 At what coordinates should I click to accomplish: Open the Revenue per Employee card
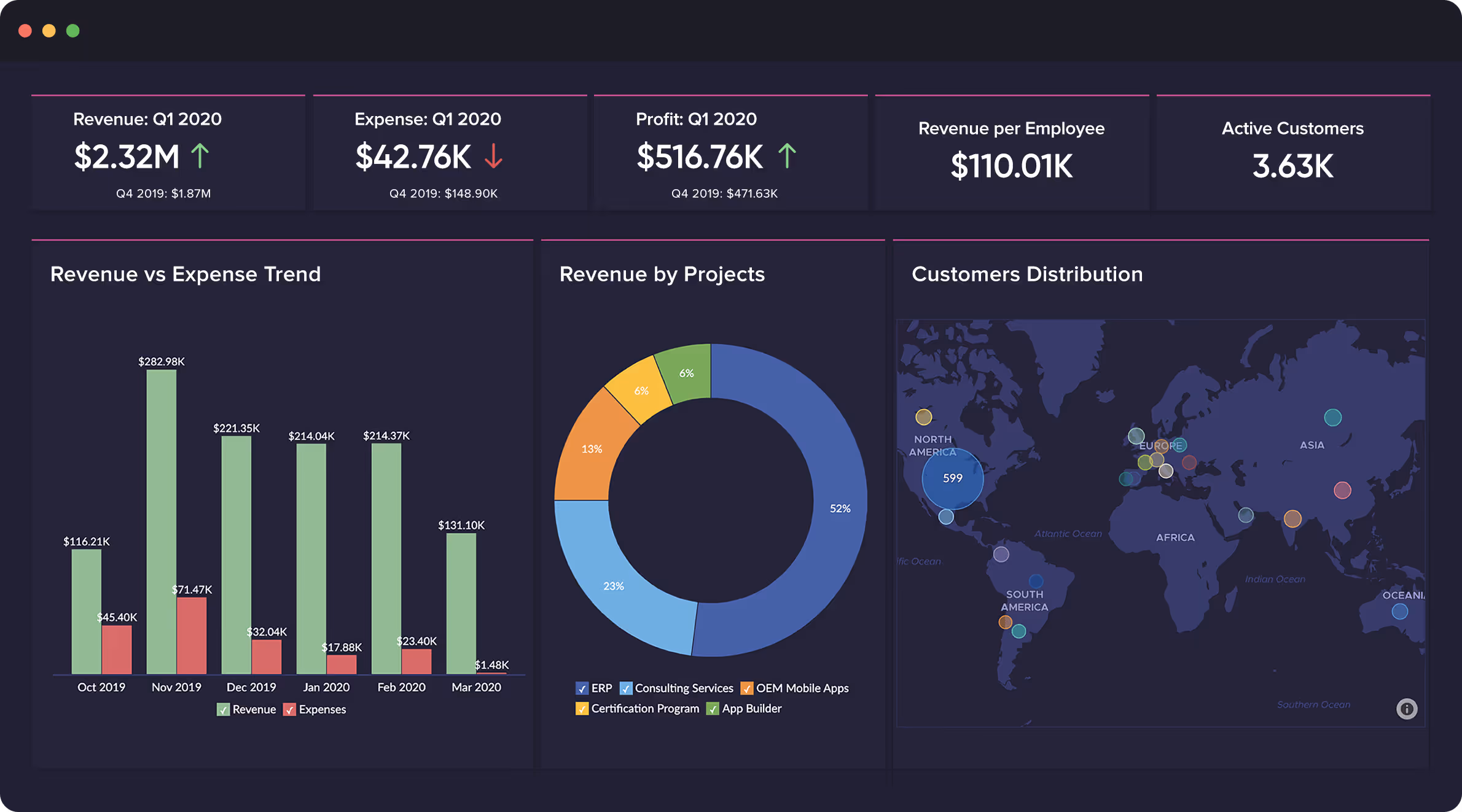click(x=1011, y=154)
